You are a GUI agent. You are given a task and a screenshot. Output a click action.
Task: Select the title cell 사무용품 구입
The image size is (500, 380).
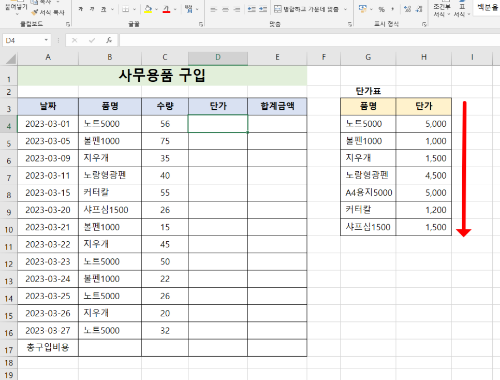point(162,75)
